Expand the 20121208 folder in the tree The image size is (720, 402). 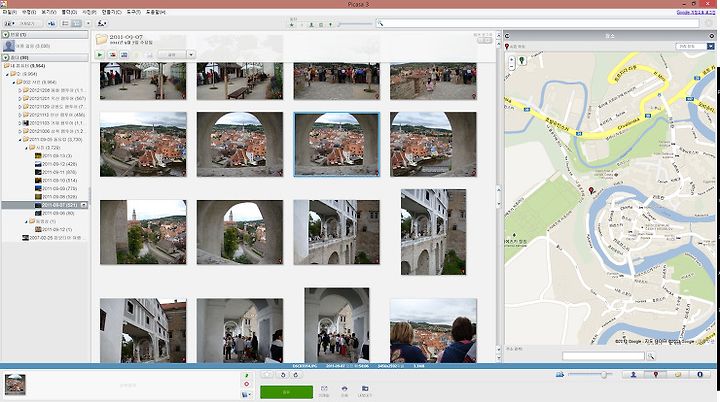pos(20,91)
